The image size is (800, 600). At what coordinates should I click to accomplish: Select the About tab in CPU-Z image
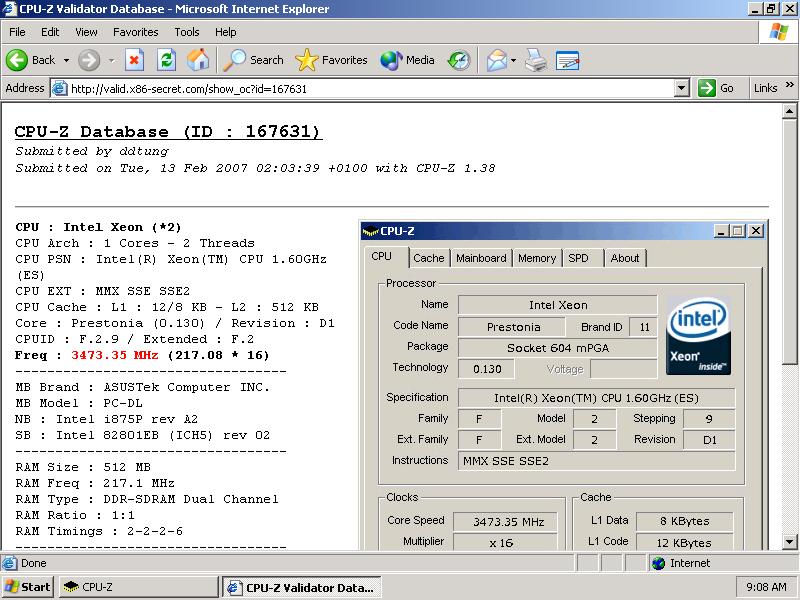(x=624, y=258)
